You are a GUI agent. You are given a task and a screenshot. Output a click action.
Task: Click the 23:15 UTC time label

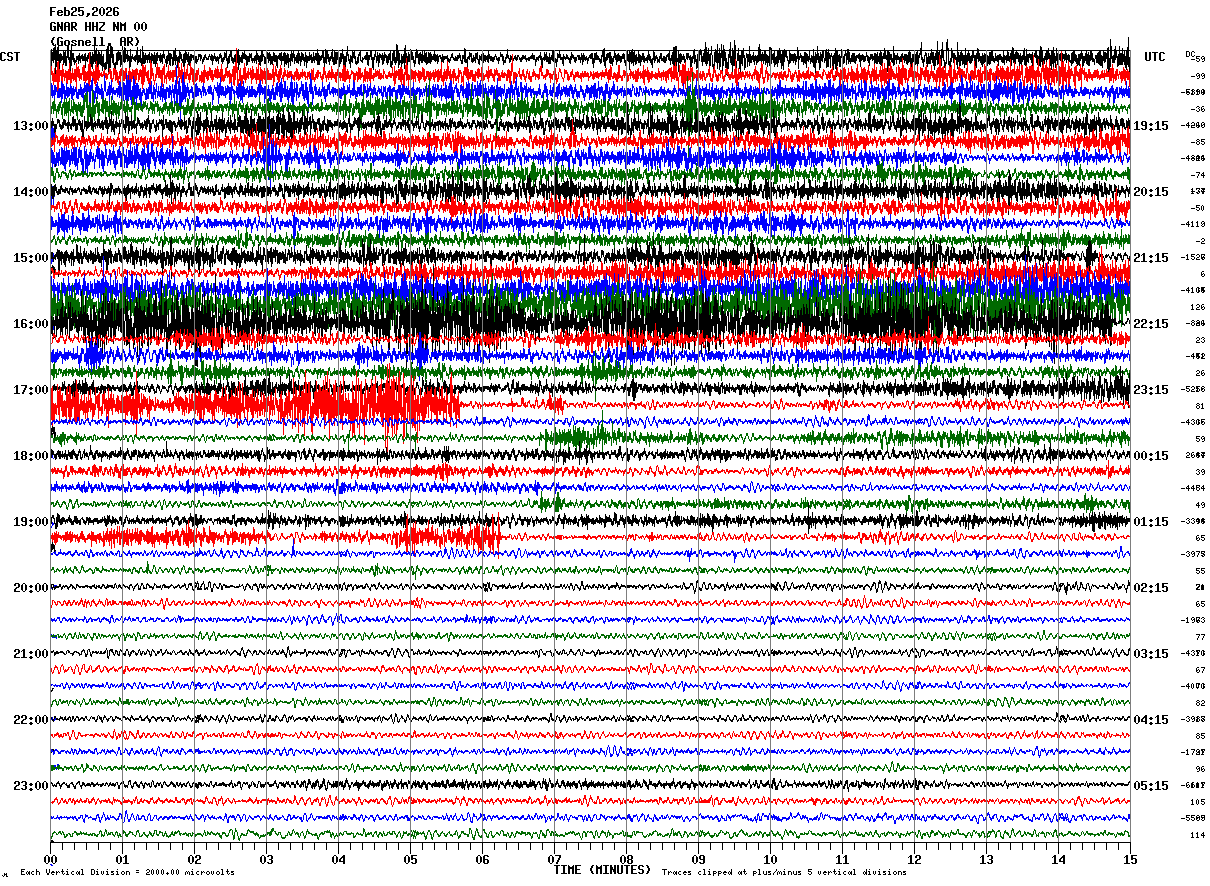(x=1151, y=390)
